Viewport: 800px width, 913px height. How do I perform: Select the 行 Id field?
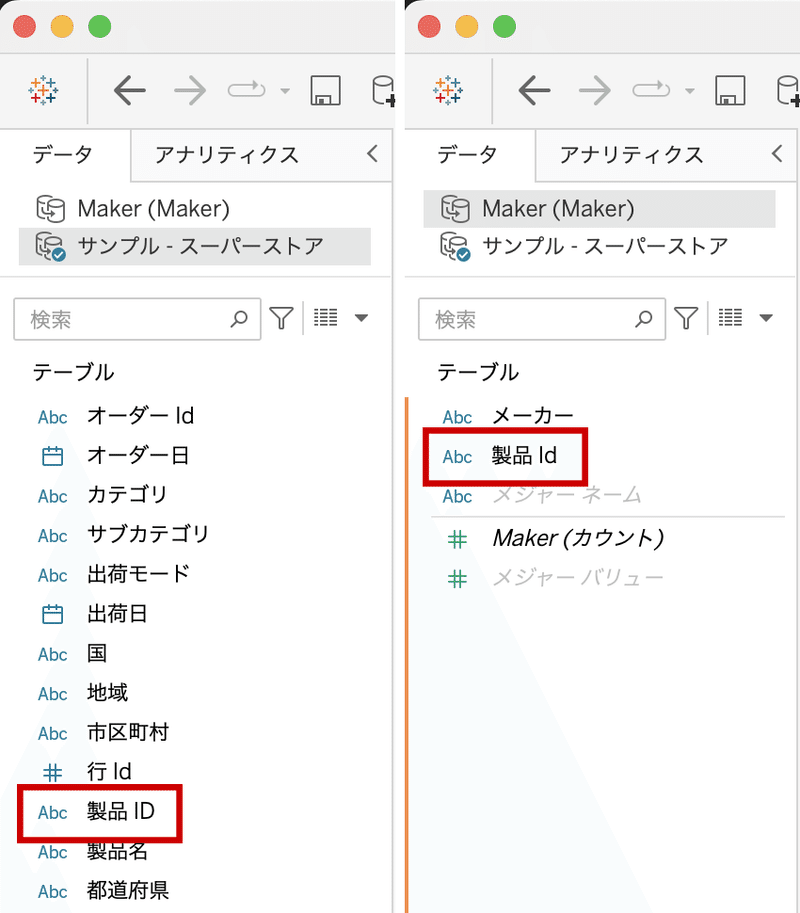(x=109, y=772)
